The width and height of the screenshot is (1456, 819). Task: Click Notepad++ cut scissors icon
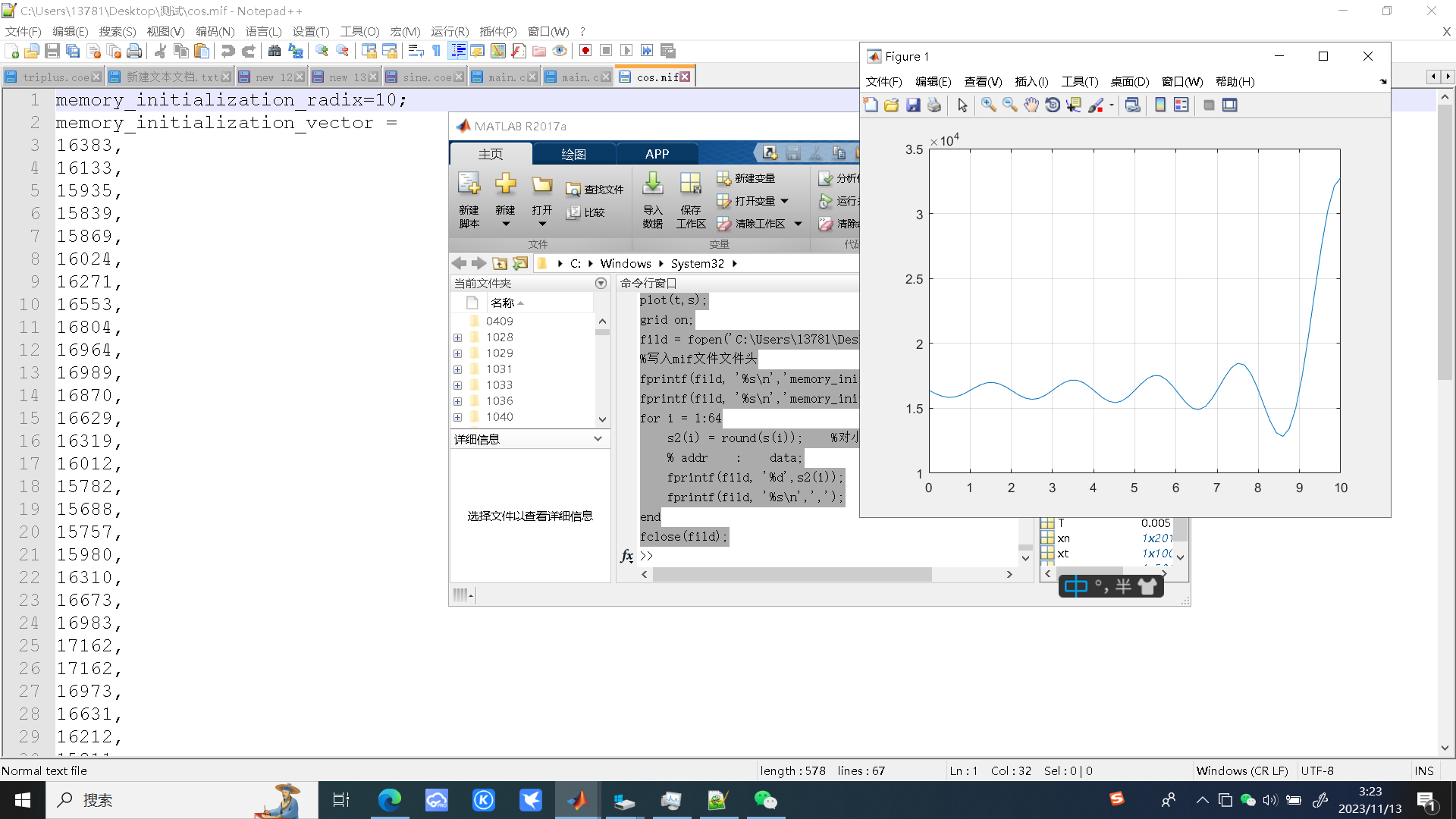click(x=161, y=51)
